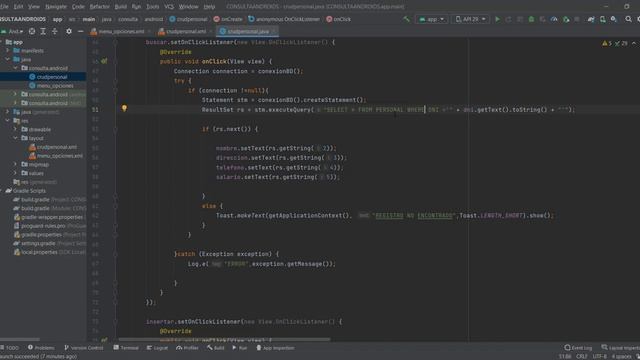Expand the mipmap folder
The width and height of the screenshot is (640, 360).
[x=16, y=164]
